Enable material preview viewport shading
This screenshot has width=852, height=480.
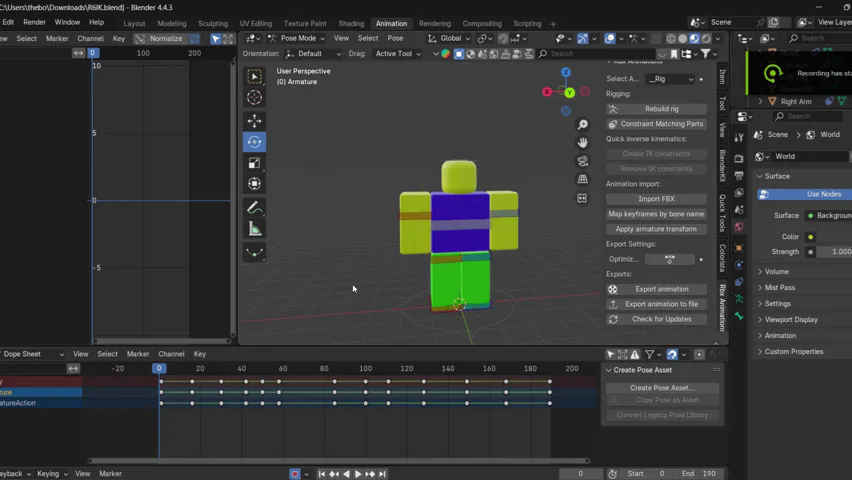click(x=694, y=39)
